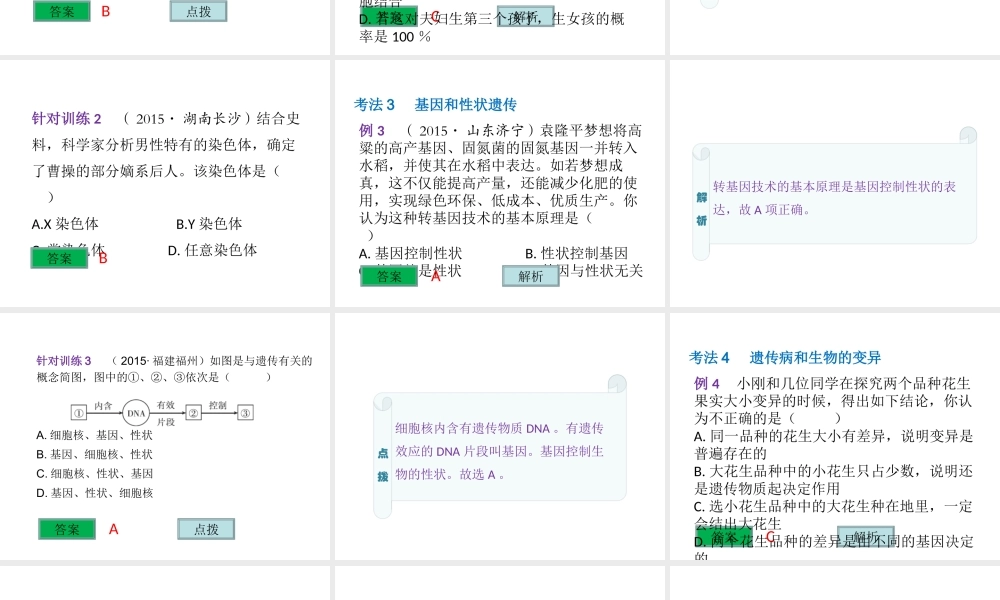Click the 控制 arrow label in diagram

click(x=217, y=405)
